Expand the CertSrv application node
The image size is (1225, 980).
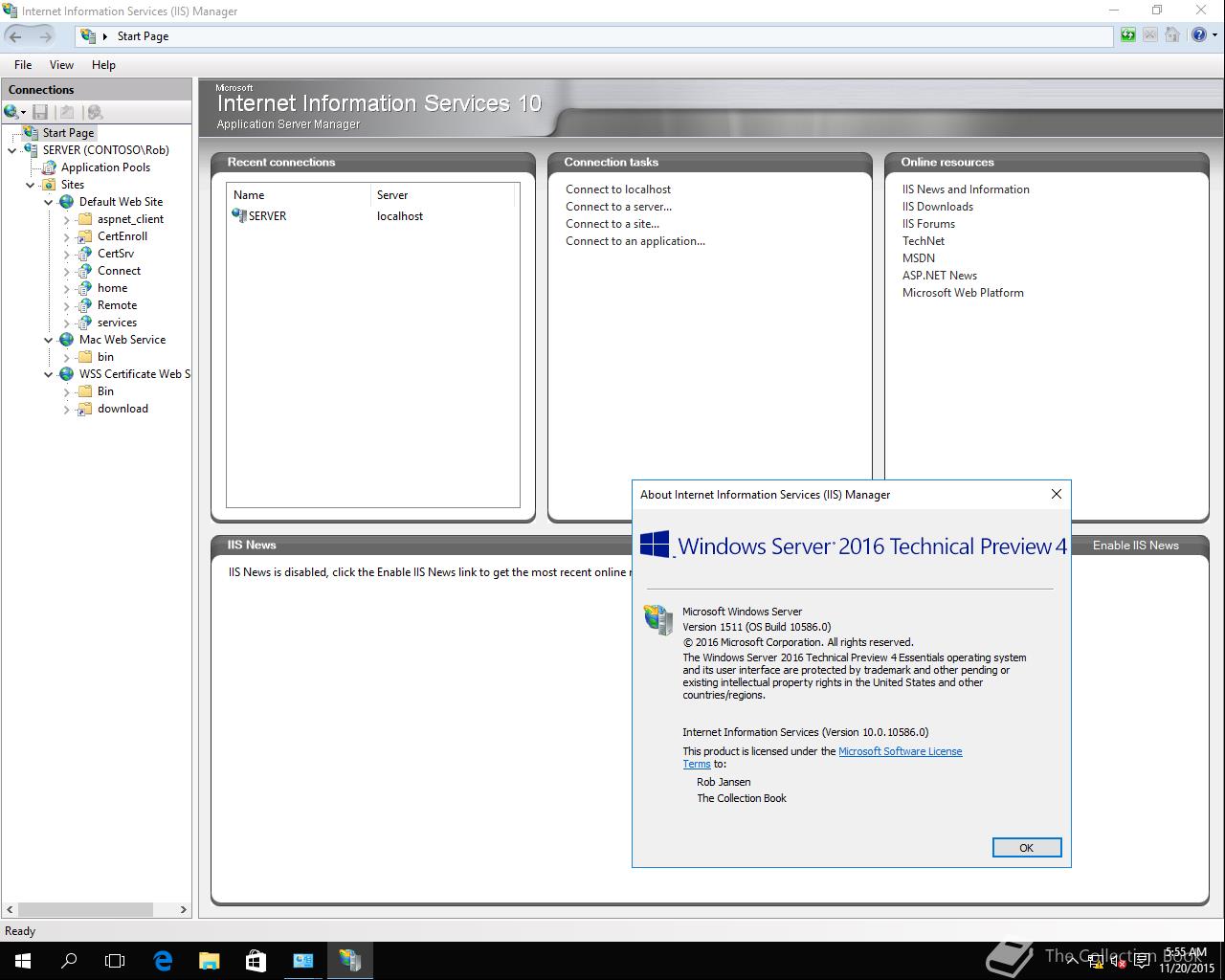(x=66, y=254)
